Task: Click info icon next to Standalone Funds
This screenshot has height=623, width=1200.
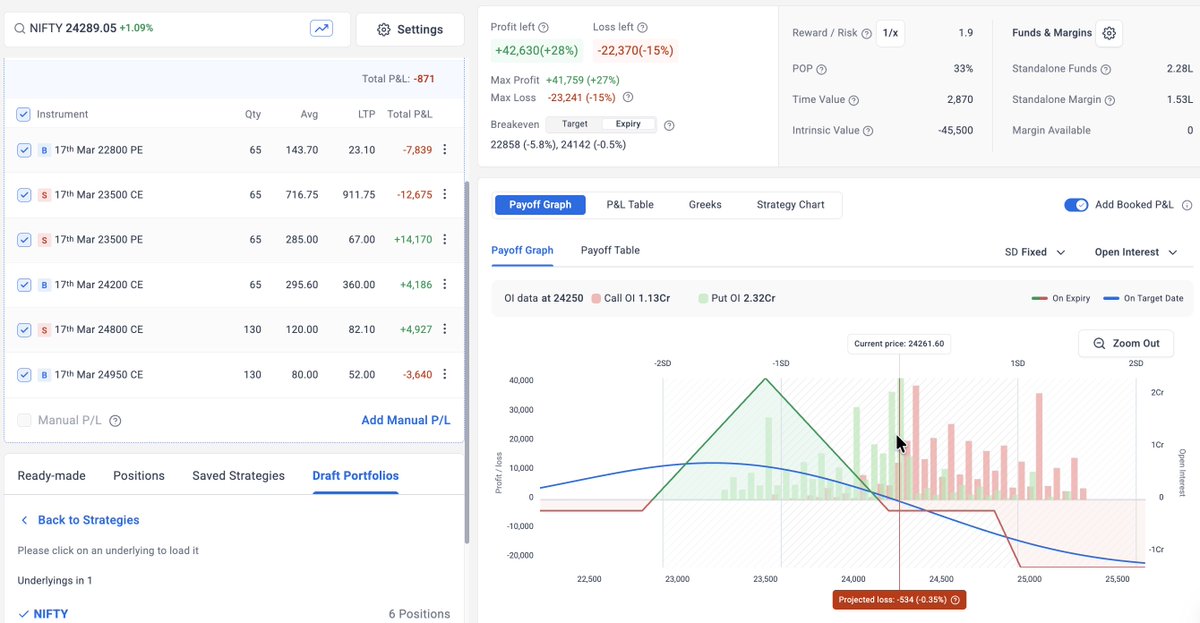Action: pos(1106,69)
